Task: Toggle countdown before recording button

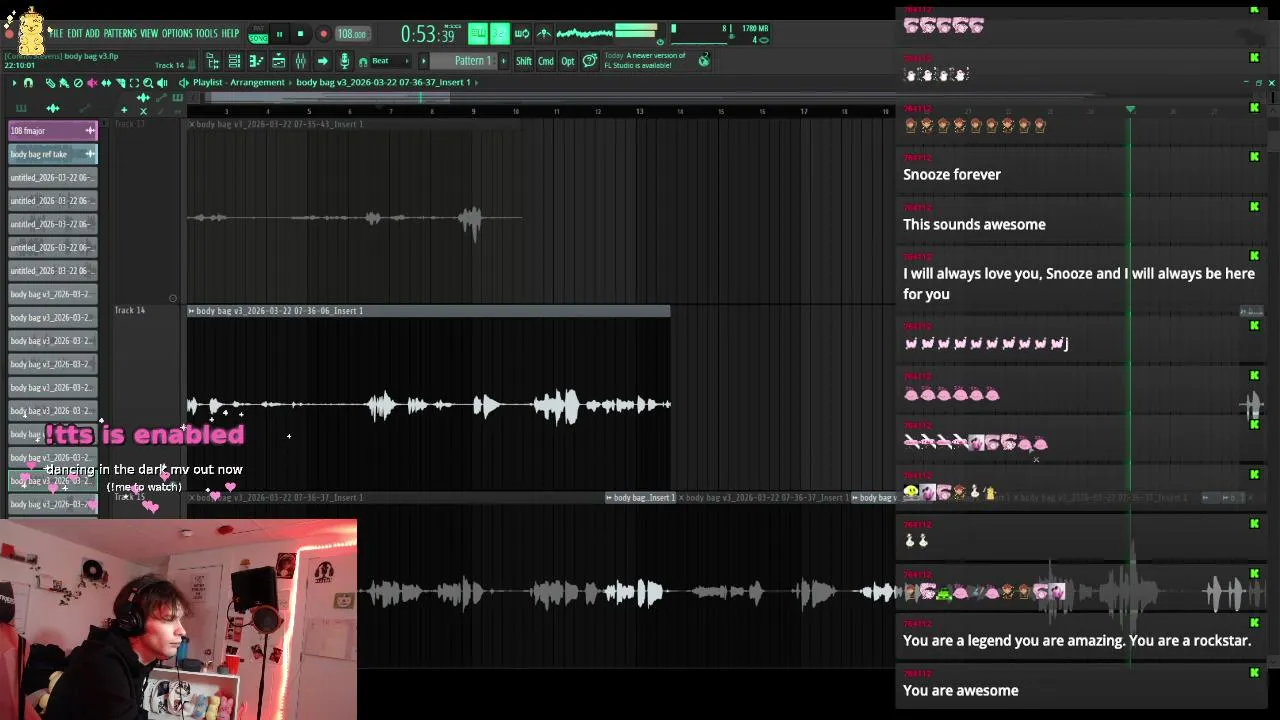Action: (500, 33)
